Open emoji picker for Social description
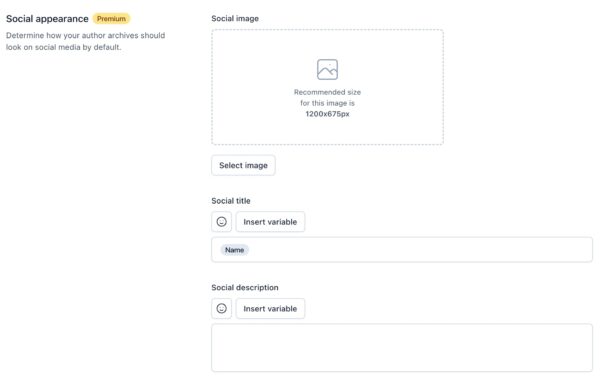The width and height of the screenshot is (600, 381). tap(222, 309)
